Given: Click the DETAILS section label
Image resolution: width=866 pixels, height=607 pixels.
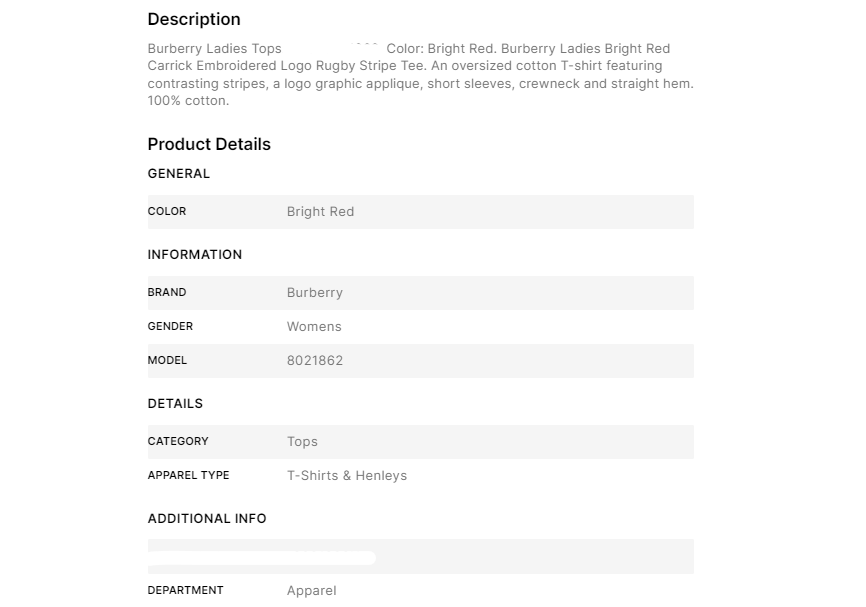Looking at the screenshot, I should 175,404.
